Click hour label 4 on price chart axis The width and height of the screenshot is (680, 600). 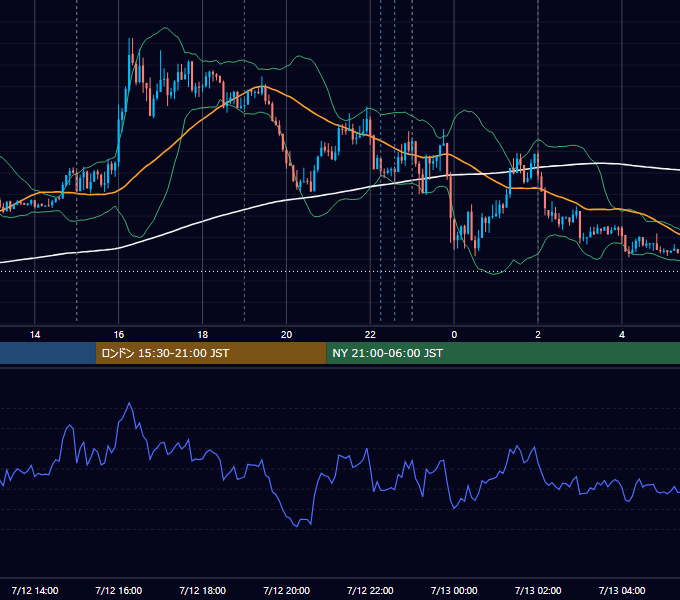click(x=622, y=335)
